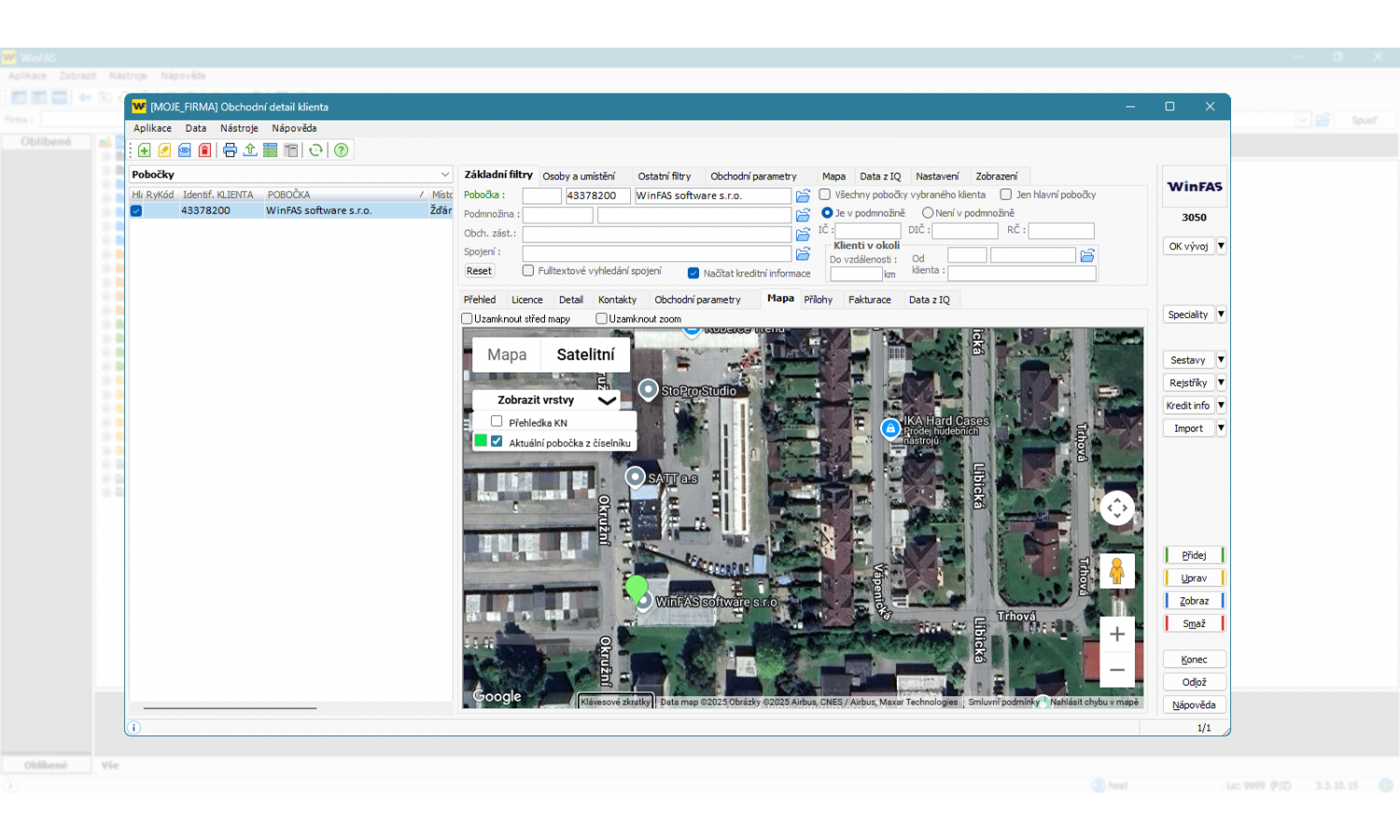Image resolution: width=1400 pixels, height=840 pixels.
Task: Check Uzamknout zoom checkbox
Action: [602, 318]
